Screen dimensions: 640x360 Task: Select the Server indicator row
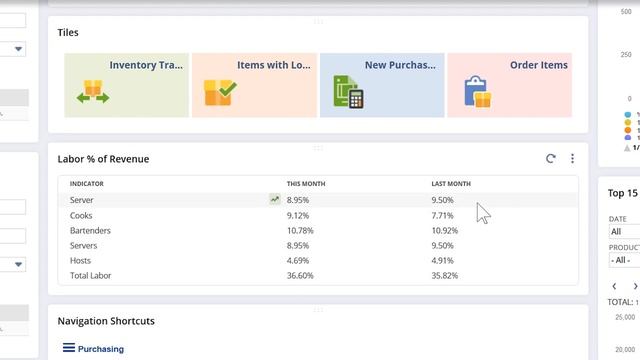(318, 200)
